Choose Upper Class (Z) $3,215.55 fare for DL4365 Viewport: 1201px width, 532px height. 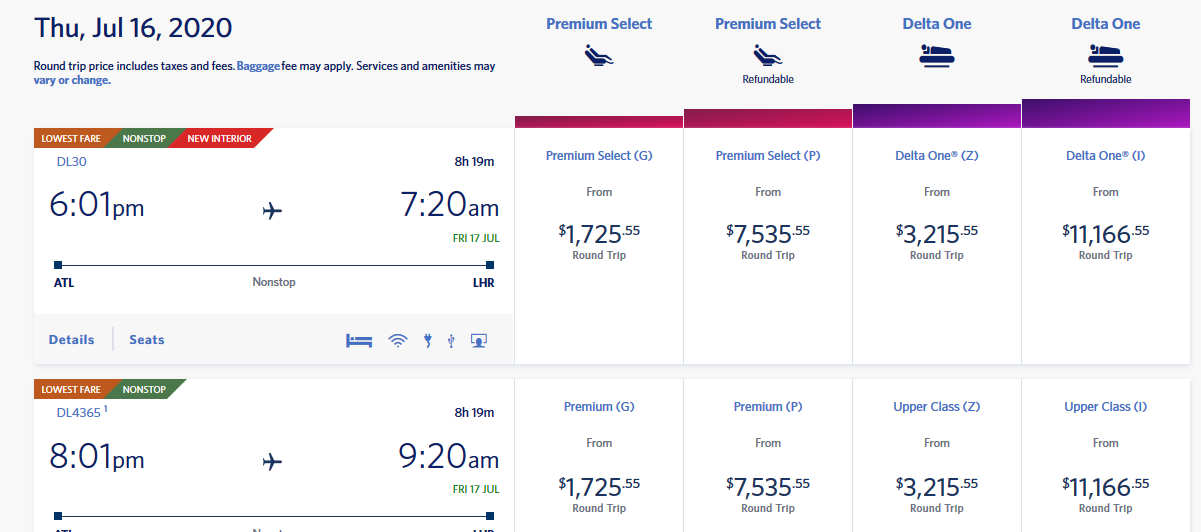tap(937, 456)
